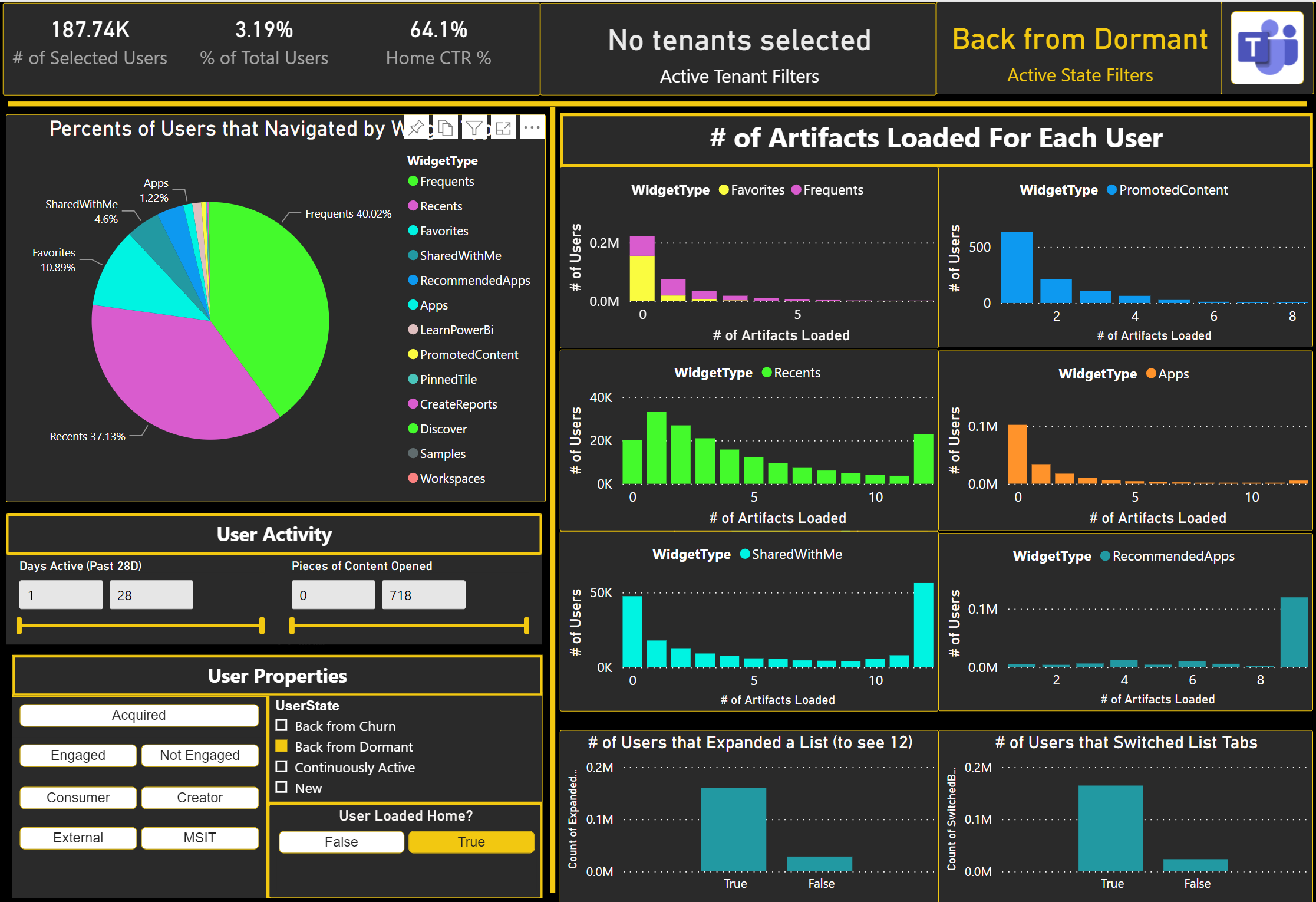Click the Acquired user properties button
1316x902 pixels.
point(138,715)
